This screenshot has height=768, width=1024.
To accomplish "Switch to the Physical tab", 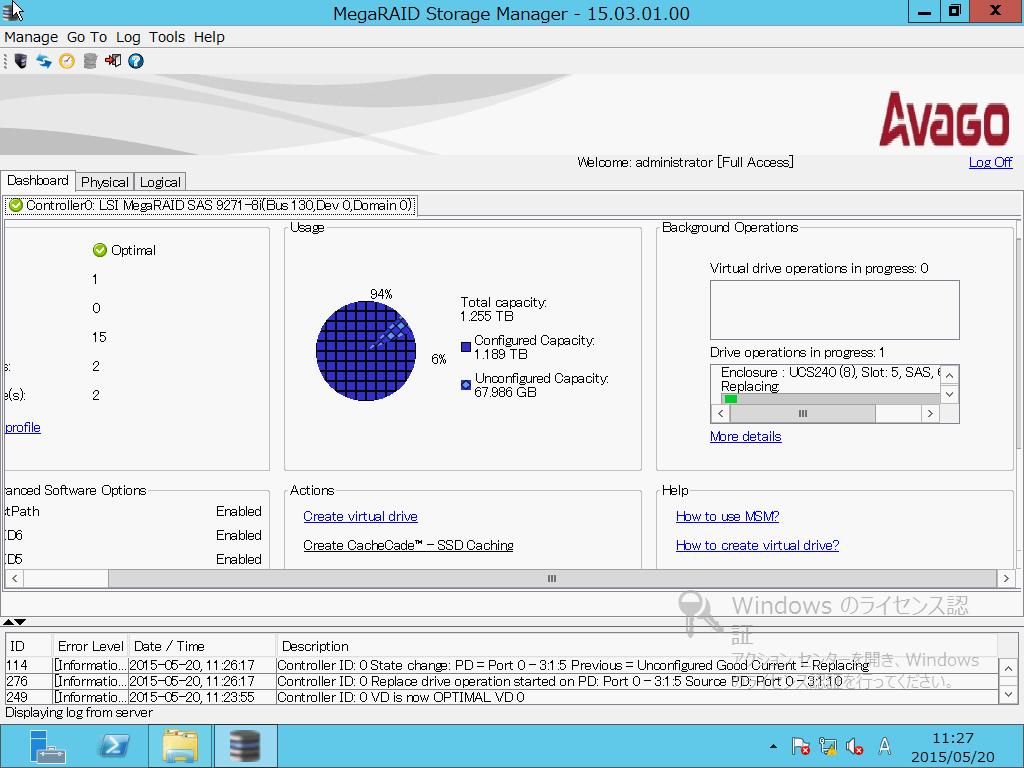I will click(104, 182).
